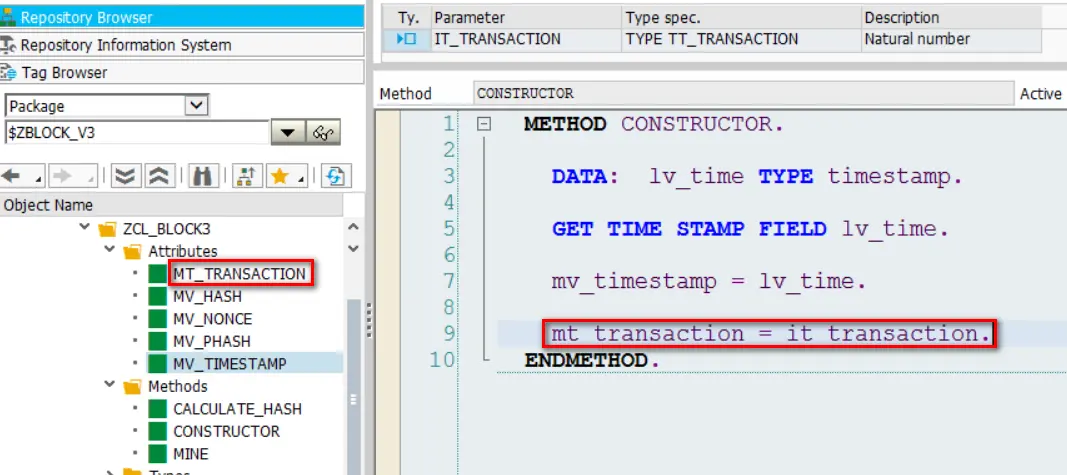
Task: Click the Description column header
Action: click(951, 18)
